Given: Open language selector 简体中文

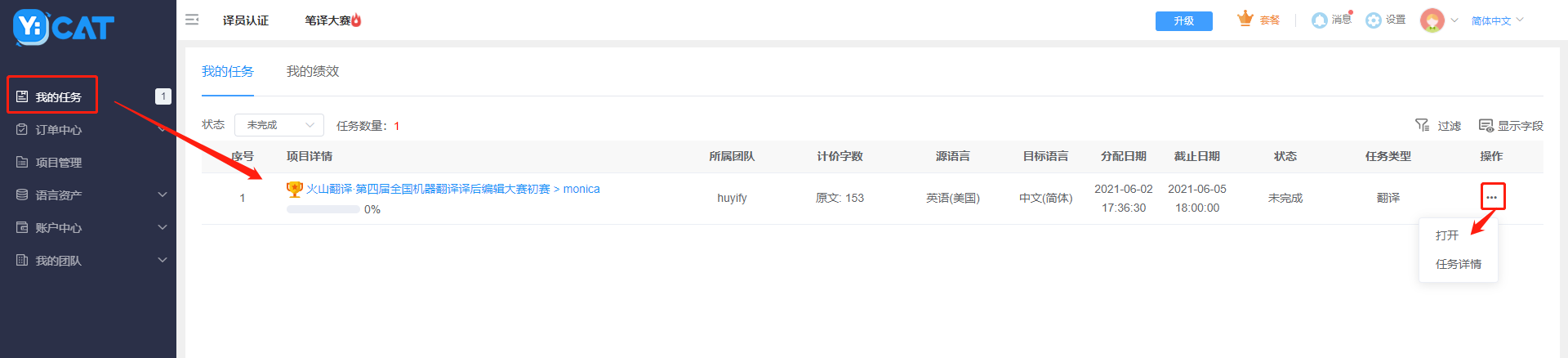Looking at the screenshot, I should pos(1497,20).
